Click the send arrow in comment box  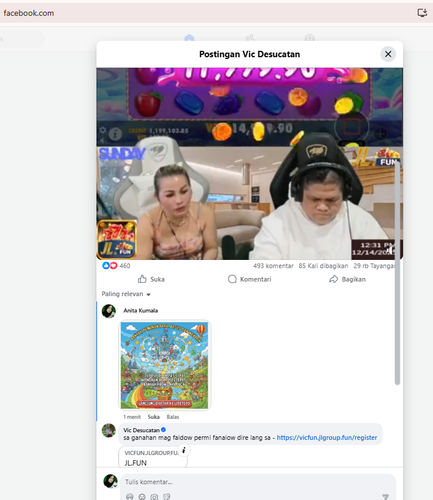tap(385, 497)
